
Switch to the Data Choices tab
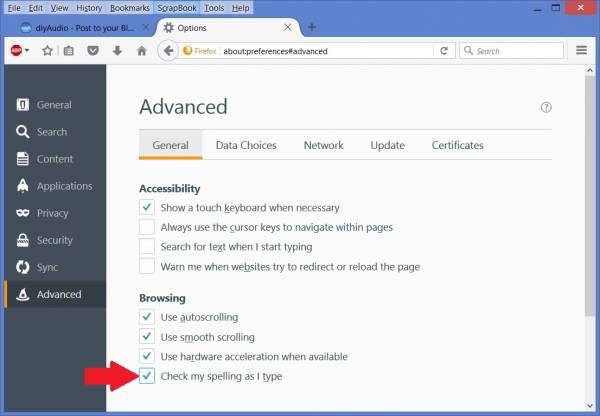[246, 145]
